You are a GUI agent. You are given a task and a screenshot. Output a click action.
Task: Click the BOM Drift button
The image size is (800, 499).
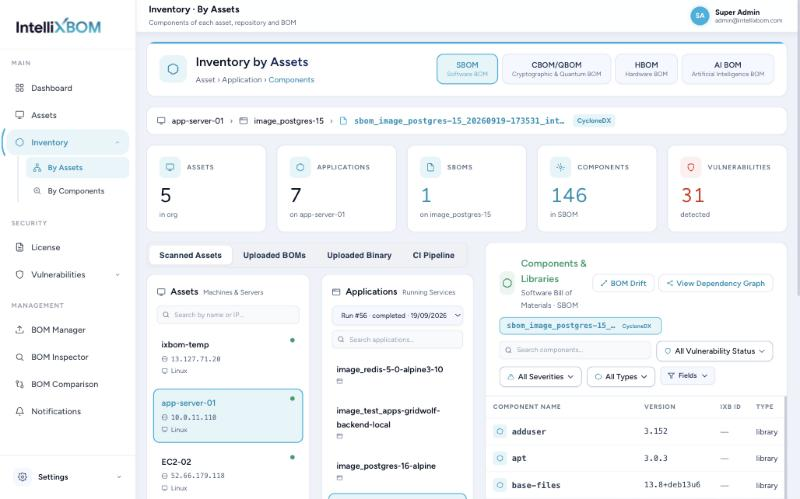[x=623, y=283]
